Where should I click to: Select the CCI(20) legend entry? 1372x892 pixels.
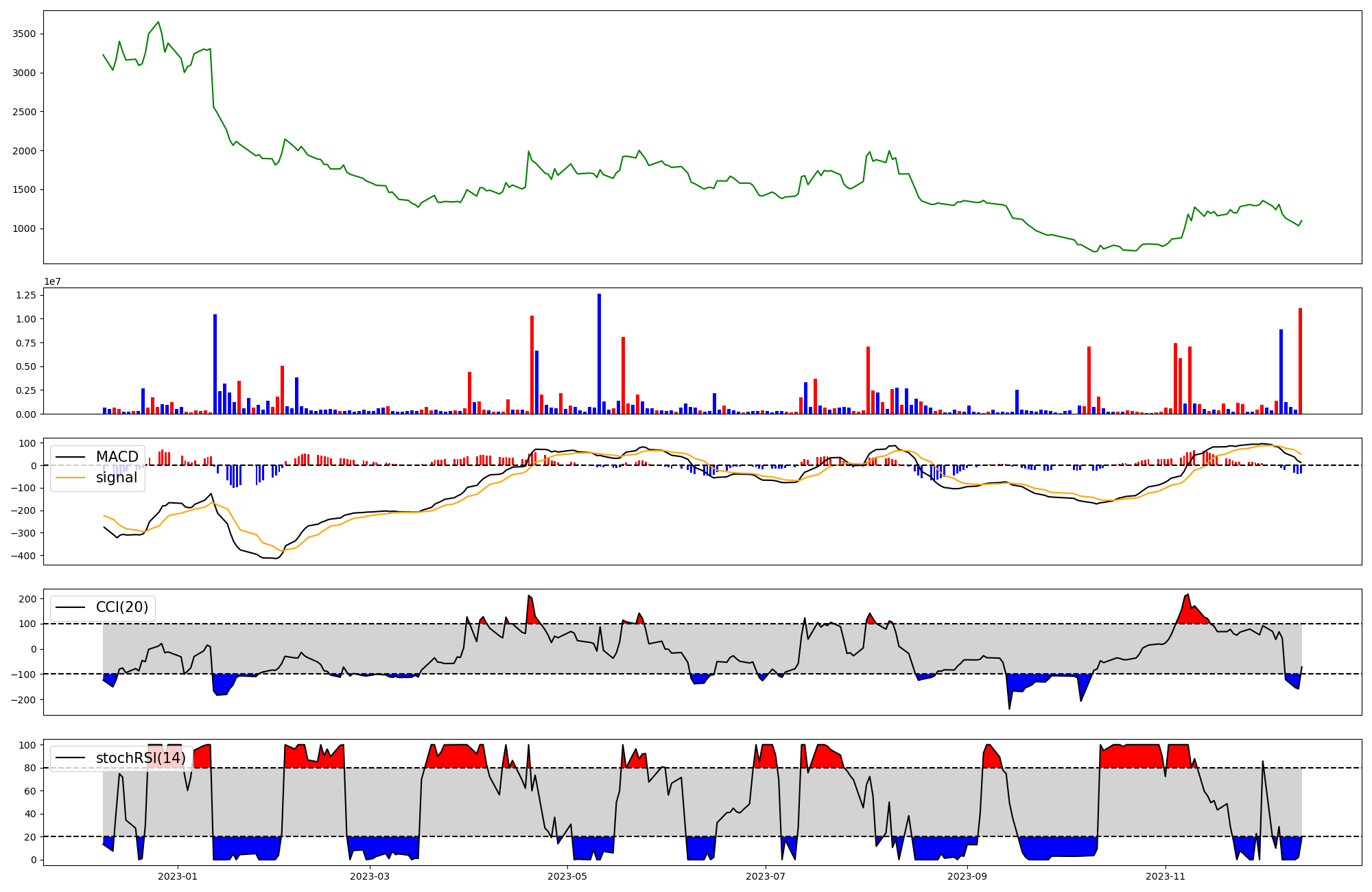point(121,607)
